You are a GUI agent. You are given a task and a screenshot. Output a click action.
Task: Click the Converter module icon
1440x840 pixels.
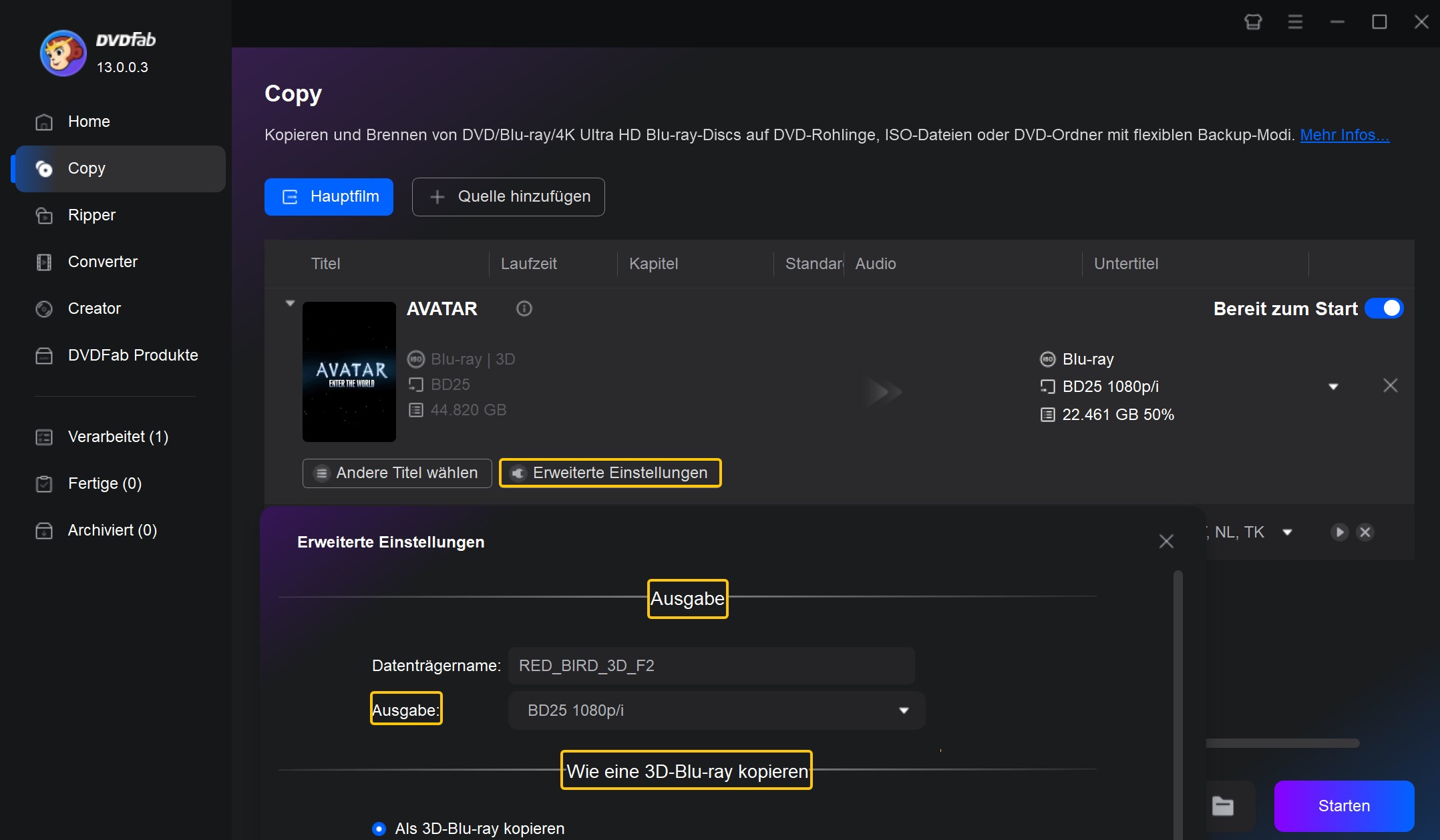pyautogui.click(x=44, y=262)
